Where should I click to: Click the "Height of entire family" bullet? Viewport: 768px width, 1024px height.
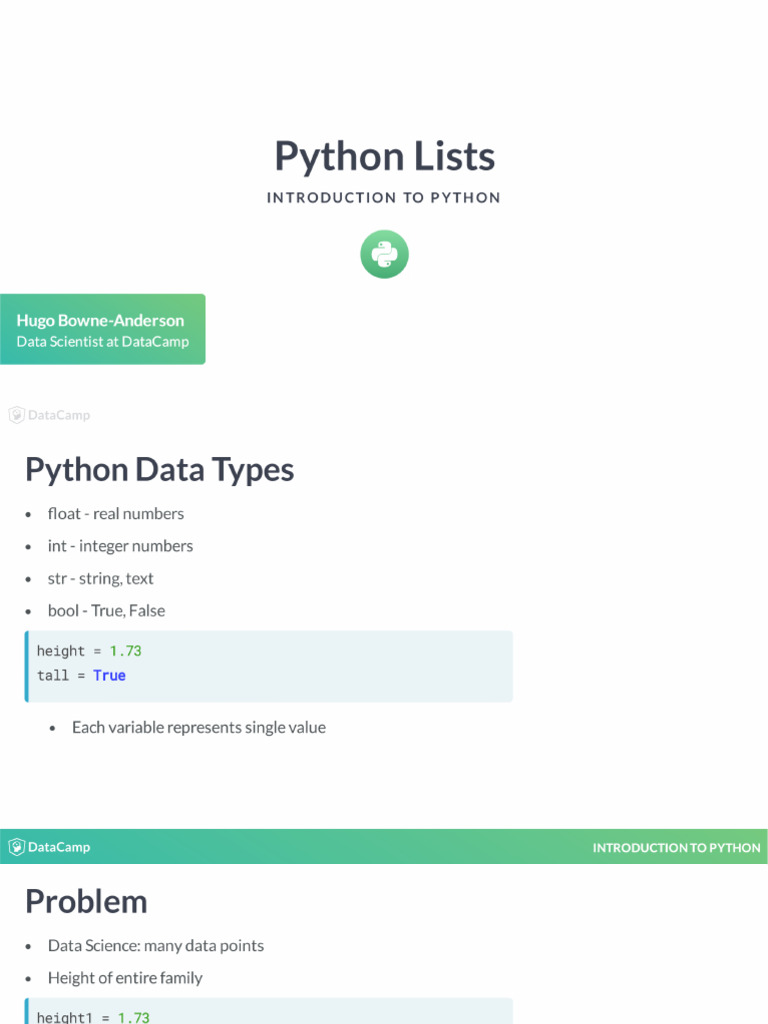[125, 977]
